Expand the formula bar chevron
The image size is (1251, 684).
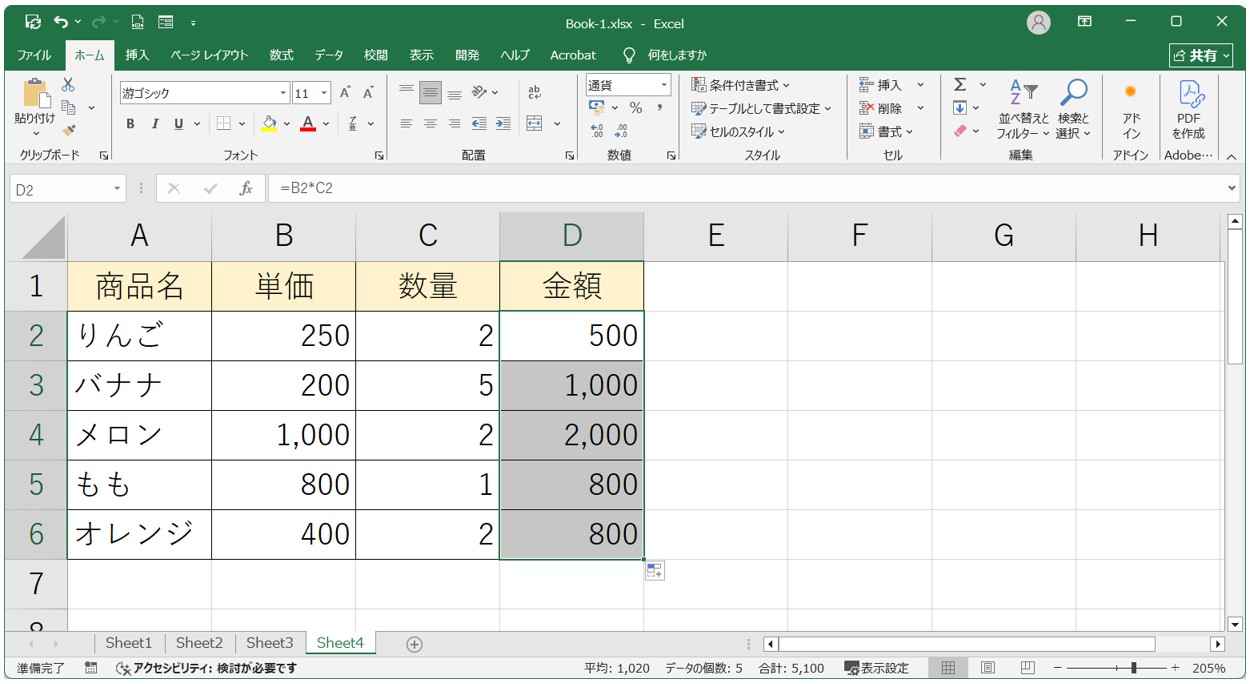click(x=1232, y=188)
